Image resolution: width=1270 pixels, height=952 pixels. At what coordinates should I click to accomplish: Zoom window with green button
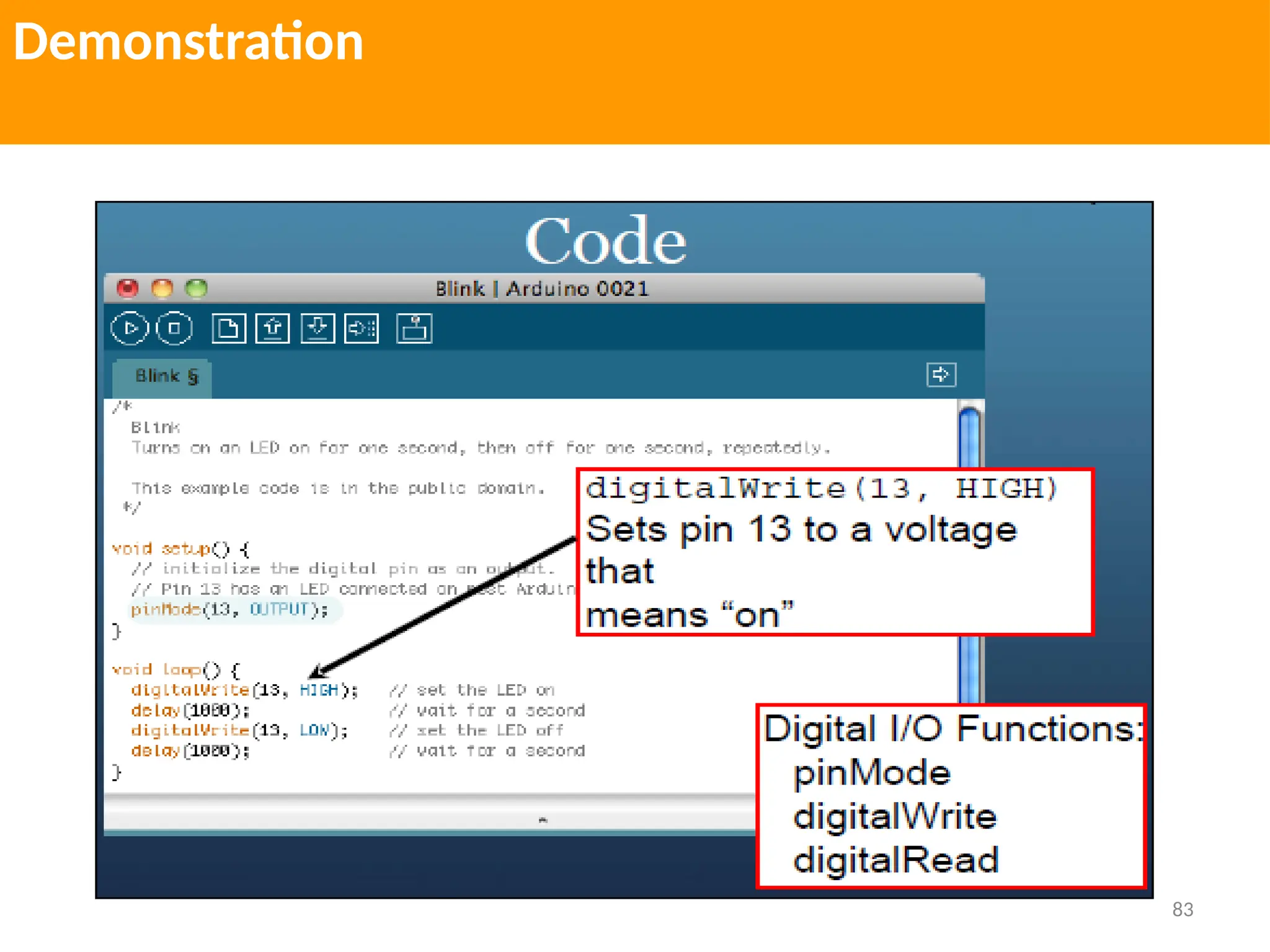[197, 288]
